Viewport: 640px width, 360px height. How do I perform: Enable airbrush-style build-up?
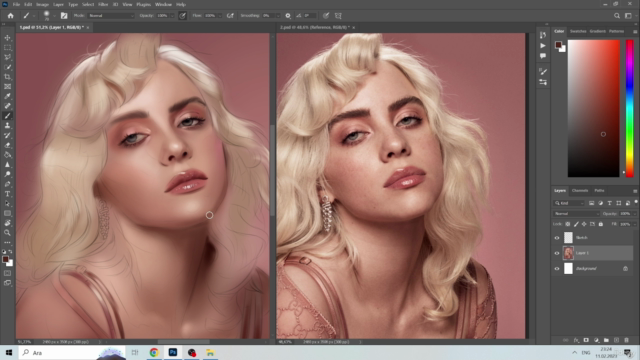tap(230, 16)
